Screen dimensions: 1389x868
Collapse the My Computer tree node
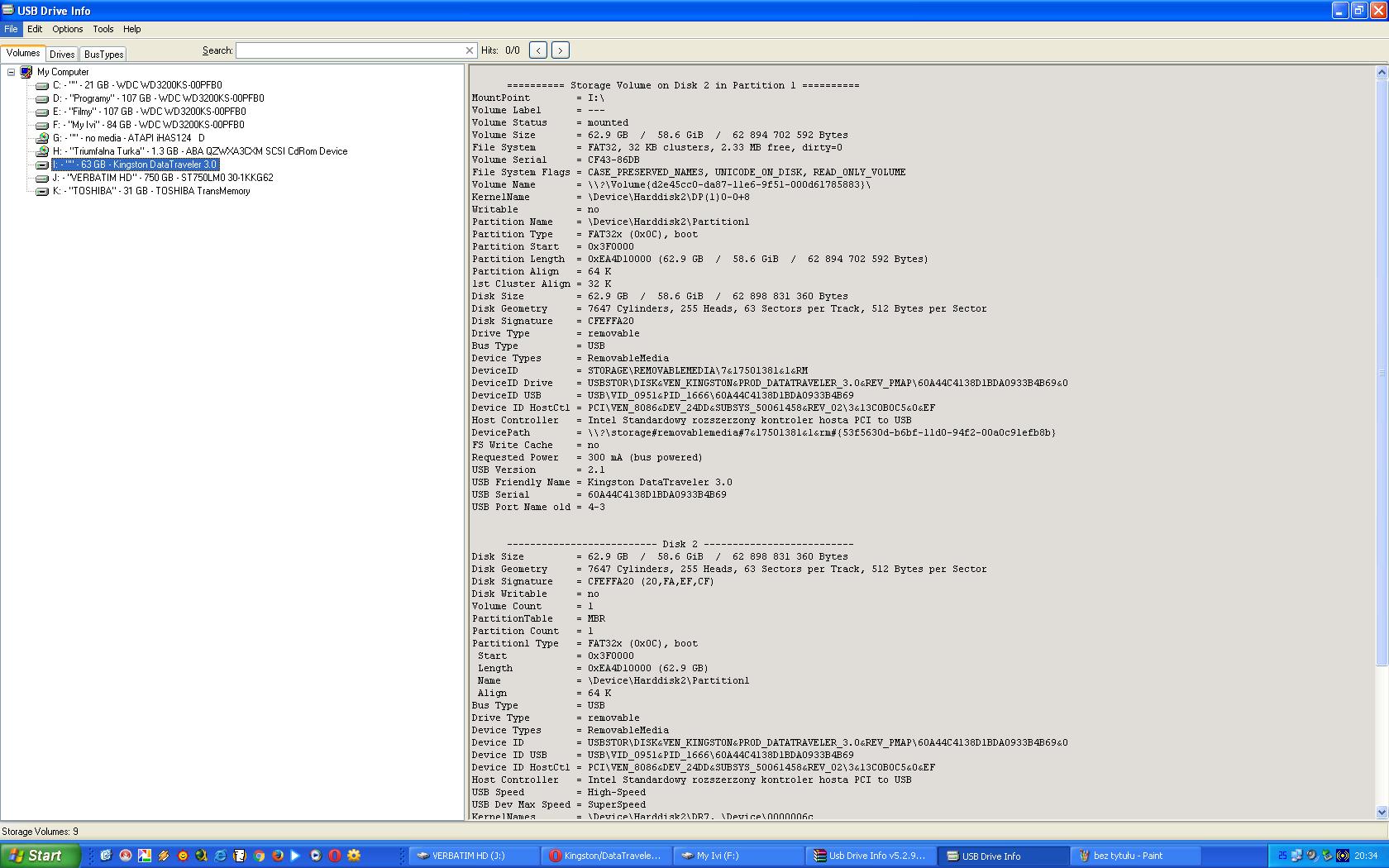tap(12, 72)
